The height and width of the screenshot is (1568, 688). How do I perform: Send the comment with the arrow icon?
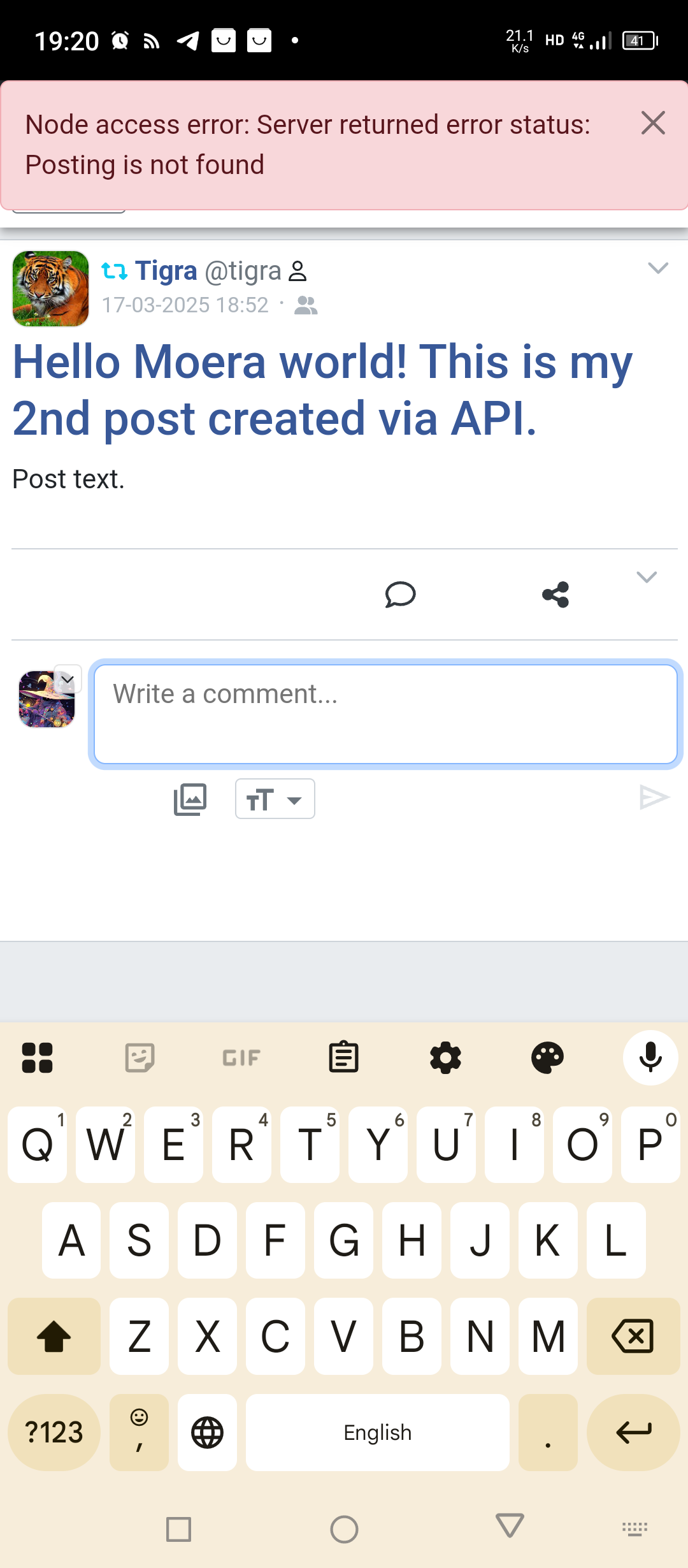[654, 797]
